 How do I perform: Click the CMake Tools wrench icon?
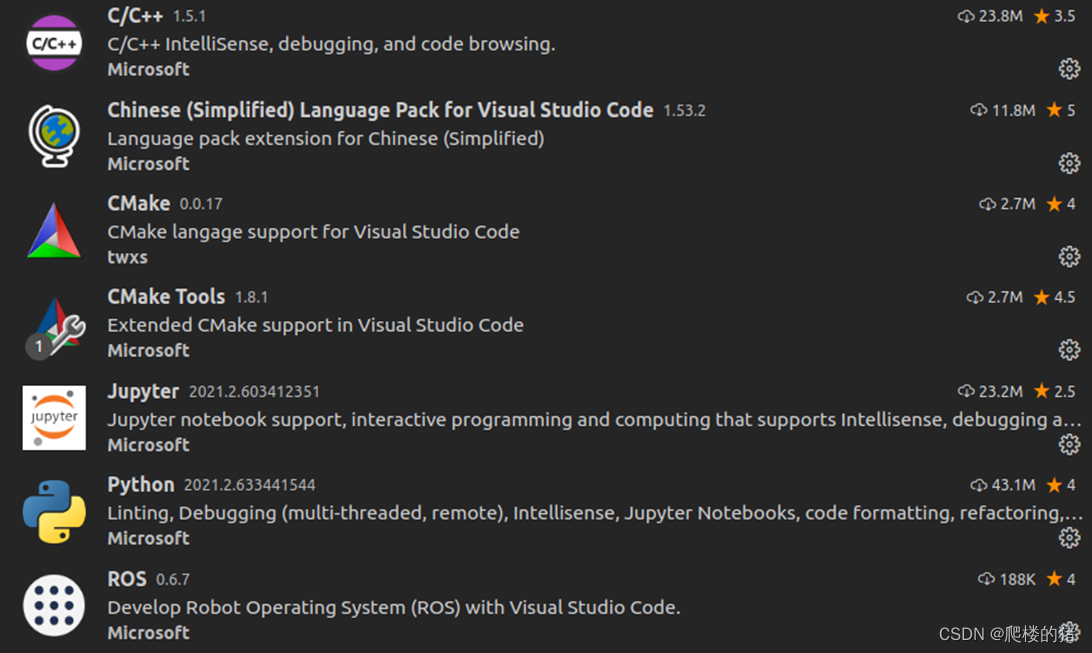[x=56, y=324]
